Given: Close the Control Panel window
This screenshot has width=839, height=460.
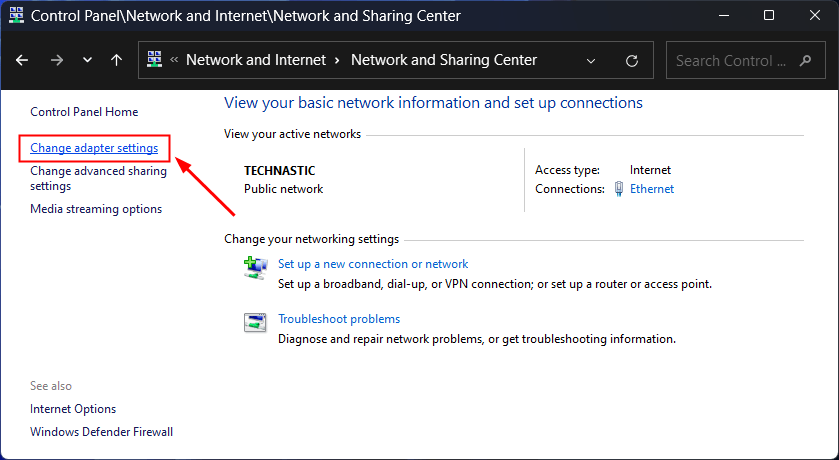Looking at the screenshot, I should tap(815, 16).
